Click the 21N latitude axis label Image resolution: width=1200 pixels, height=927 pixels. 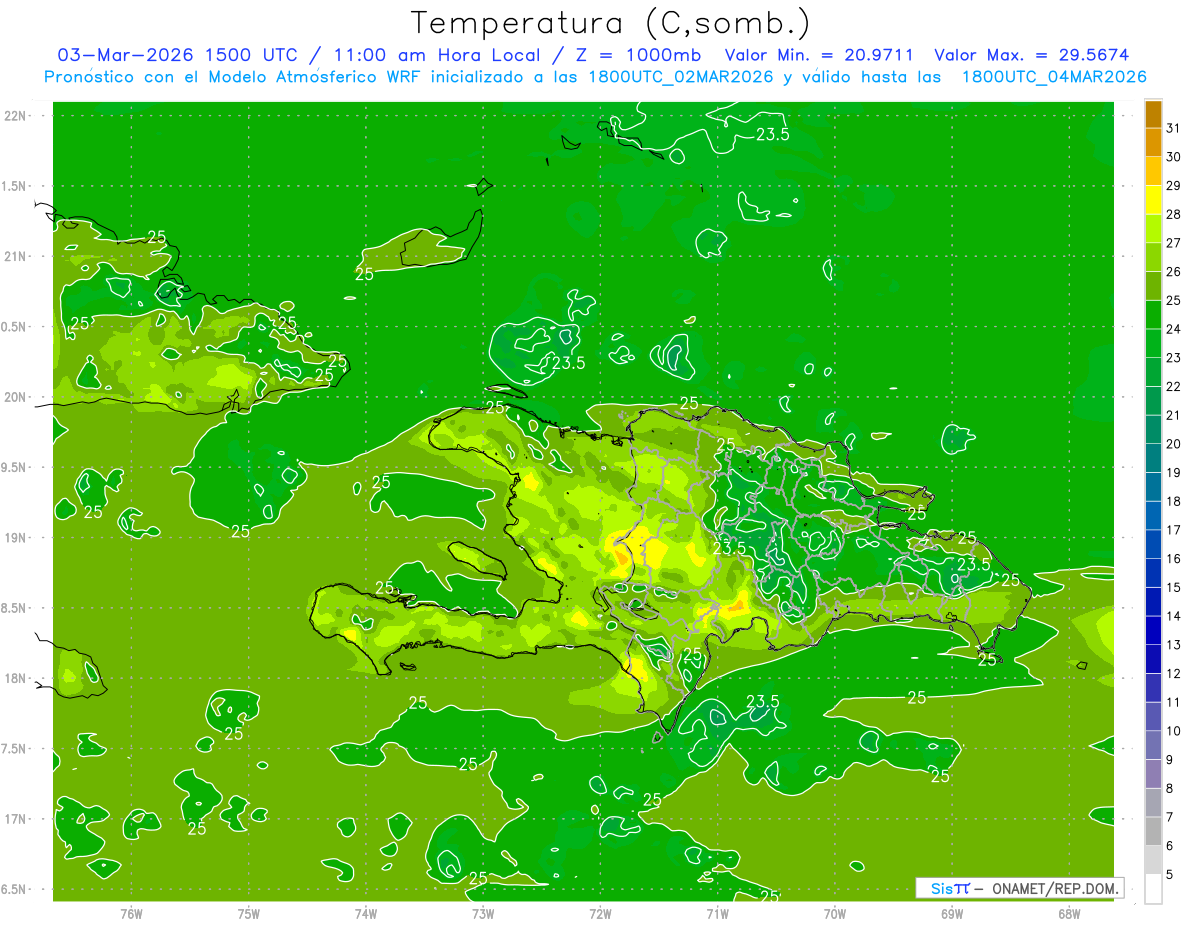point(15,256)
